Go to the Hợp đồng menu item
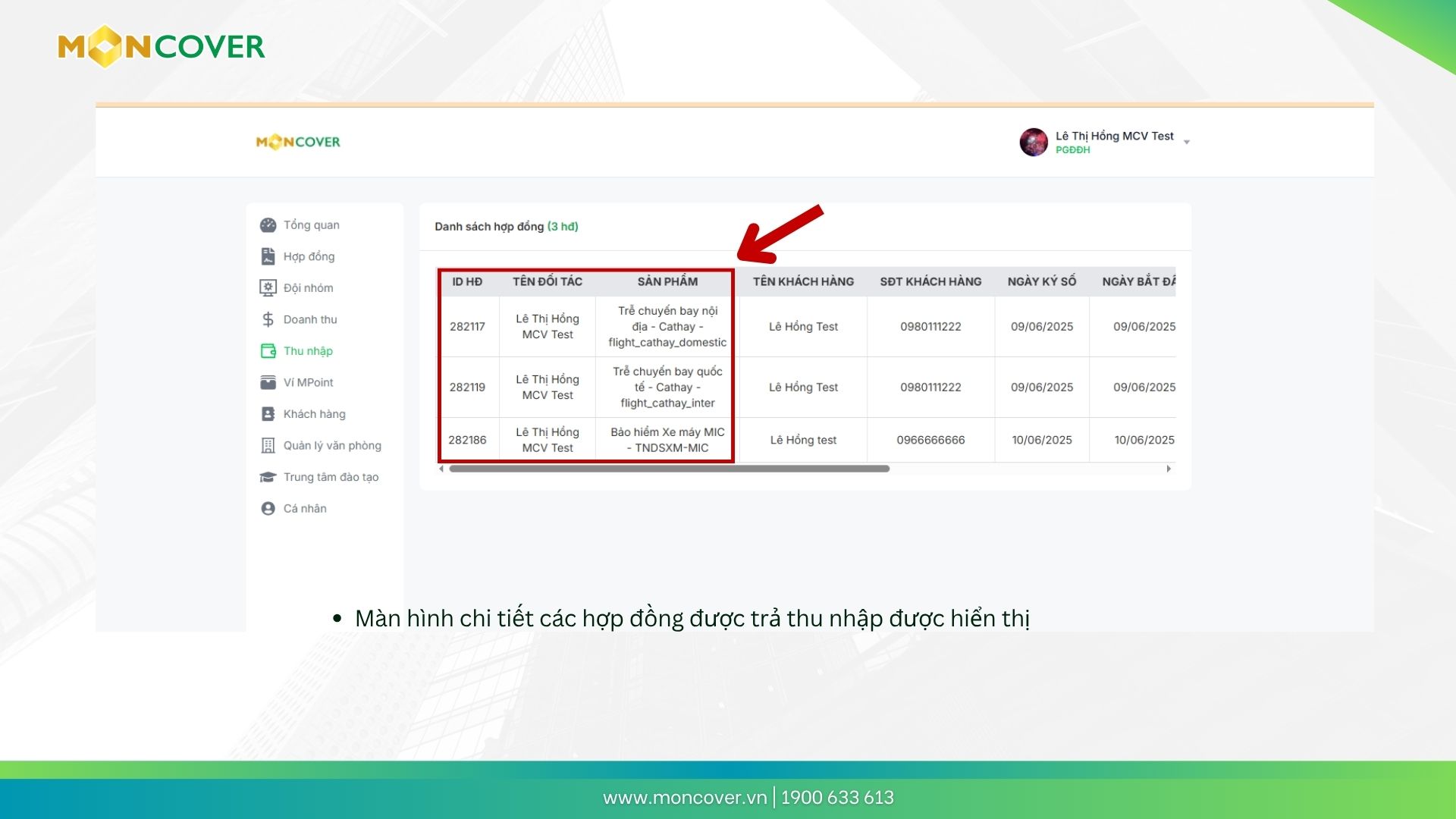Screen dimensions: 1456x819 (x=309, y=256)
